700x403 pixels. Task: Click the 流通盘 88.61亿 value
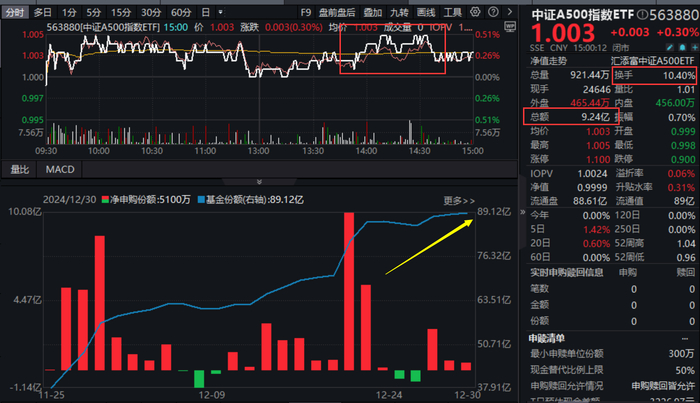[590, 201]
